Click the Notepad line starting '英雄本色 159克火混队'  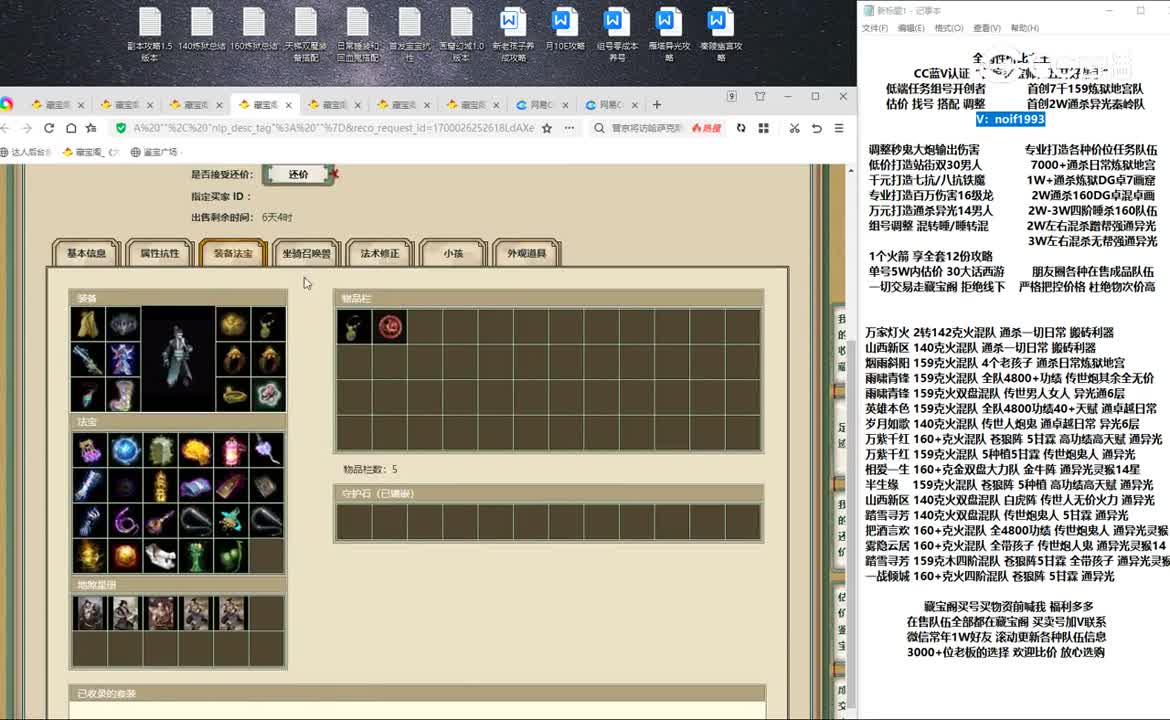1011,409
